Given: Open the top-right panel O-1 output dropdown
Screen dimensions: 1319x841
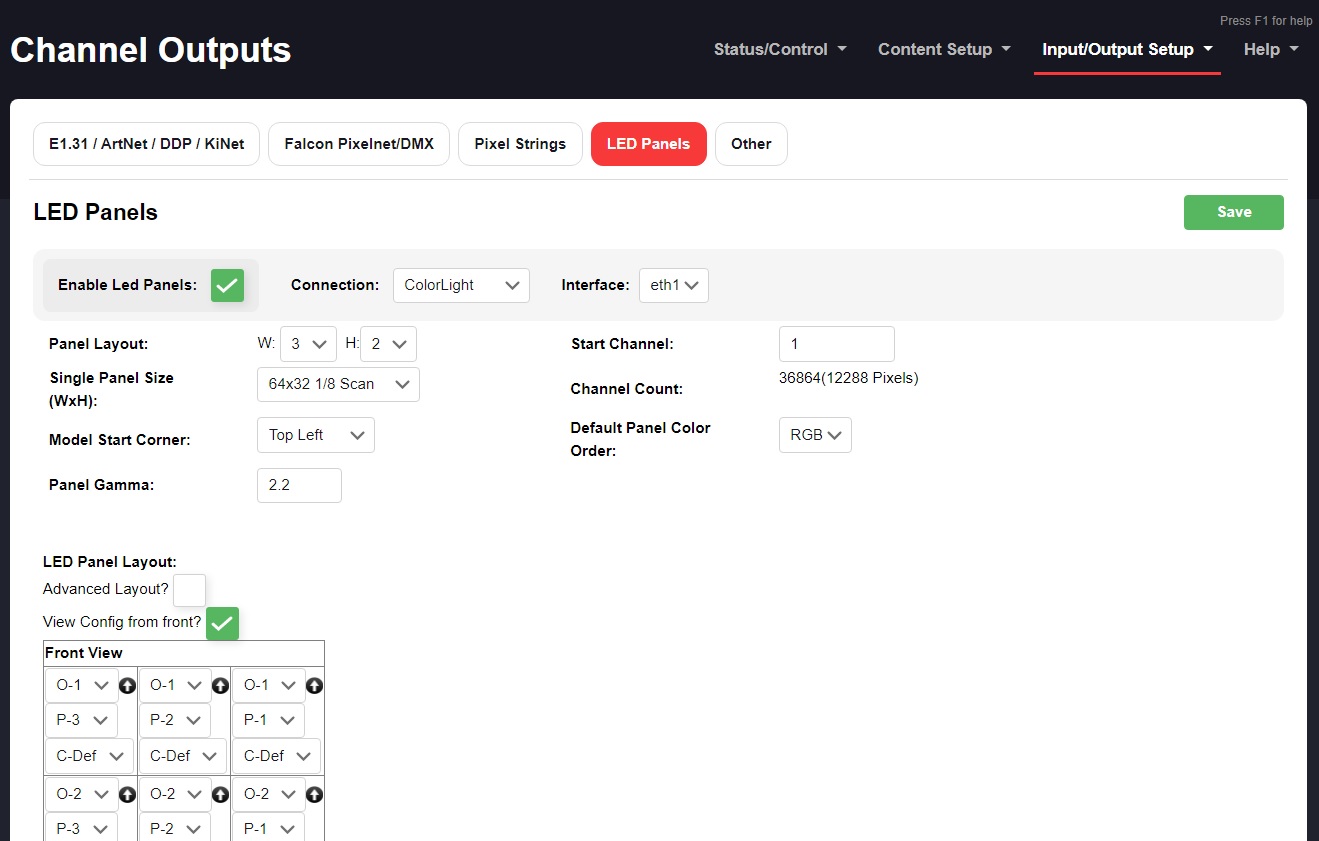Looking at the screenshot, I should pyautogui.click(x=269, y=686).
